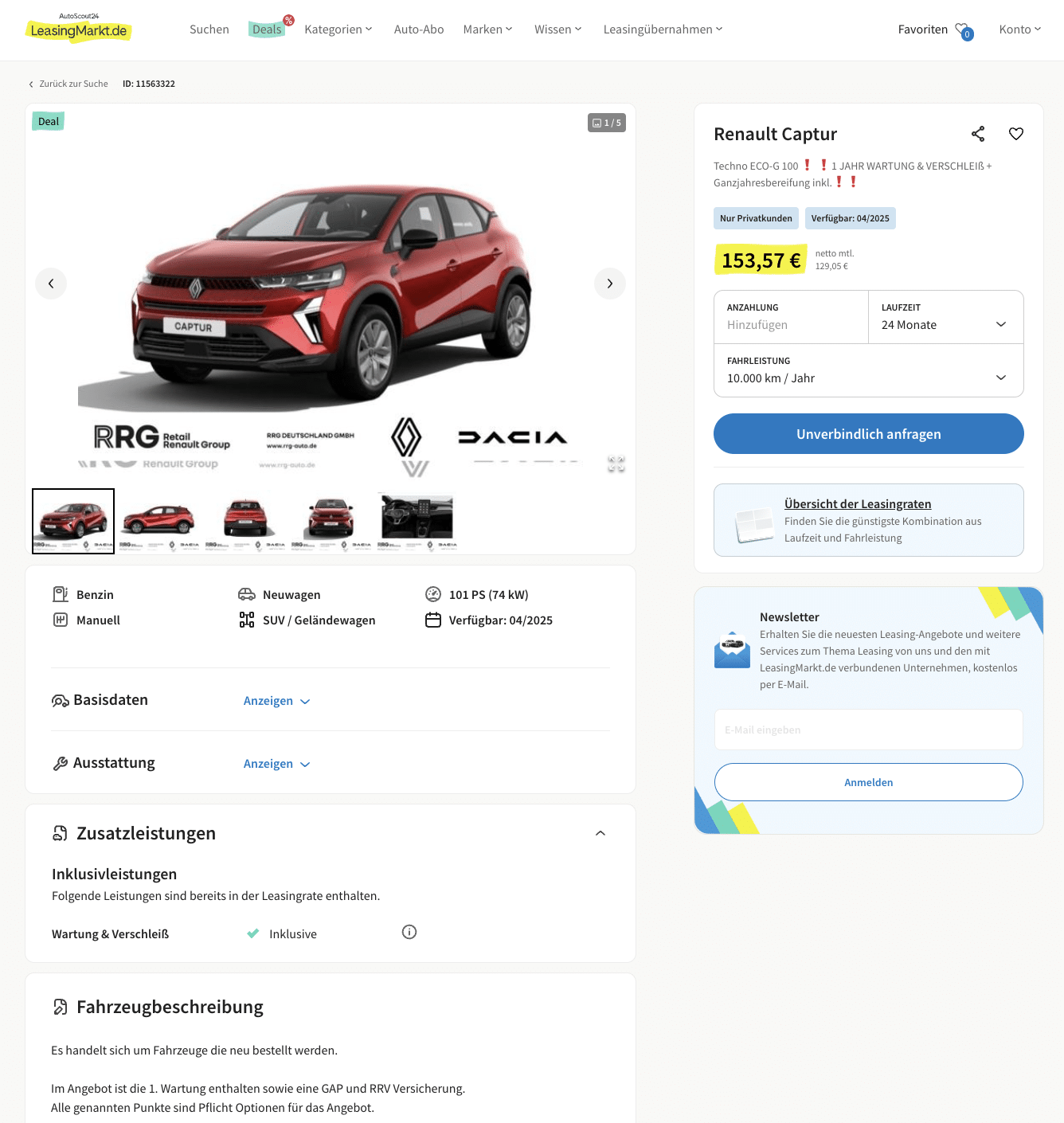Viewport: 1064px width, 1123px height.
Task: Go to previous car photo with left arrow
Action: point(51,284)
